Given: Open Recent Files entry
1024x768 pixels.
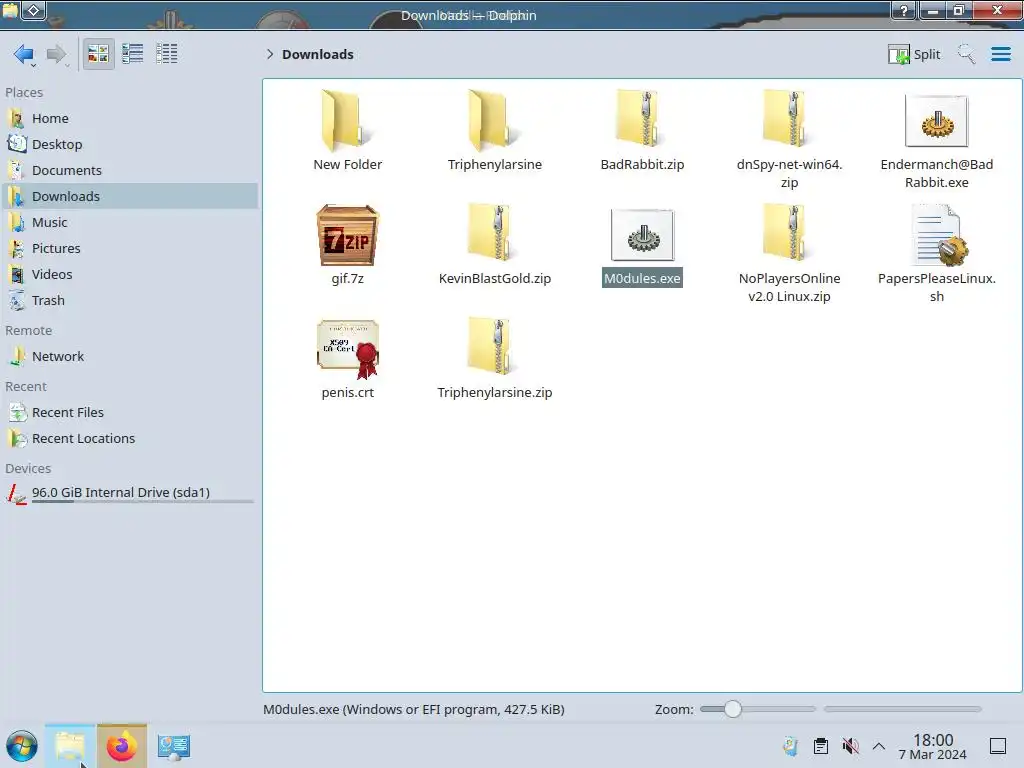Looking at the screenshot, I should pos(131,413).
